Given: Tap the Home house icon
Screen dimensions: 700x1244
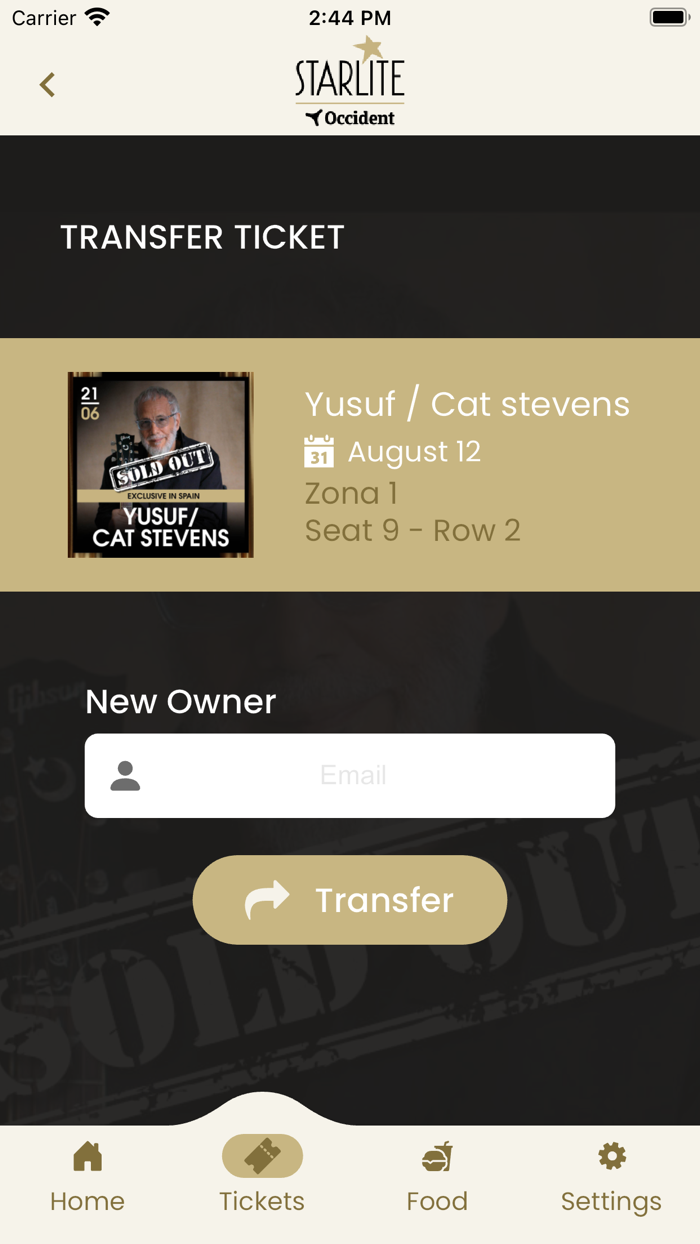Looking at the screenshot, I should [88, 1156].
